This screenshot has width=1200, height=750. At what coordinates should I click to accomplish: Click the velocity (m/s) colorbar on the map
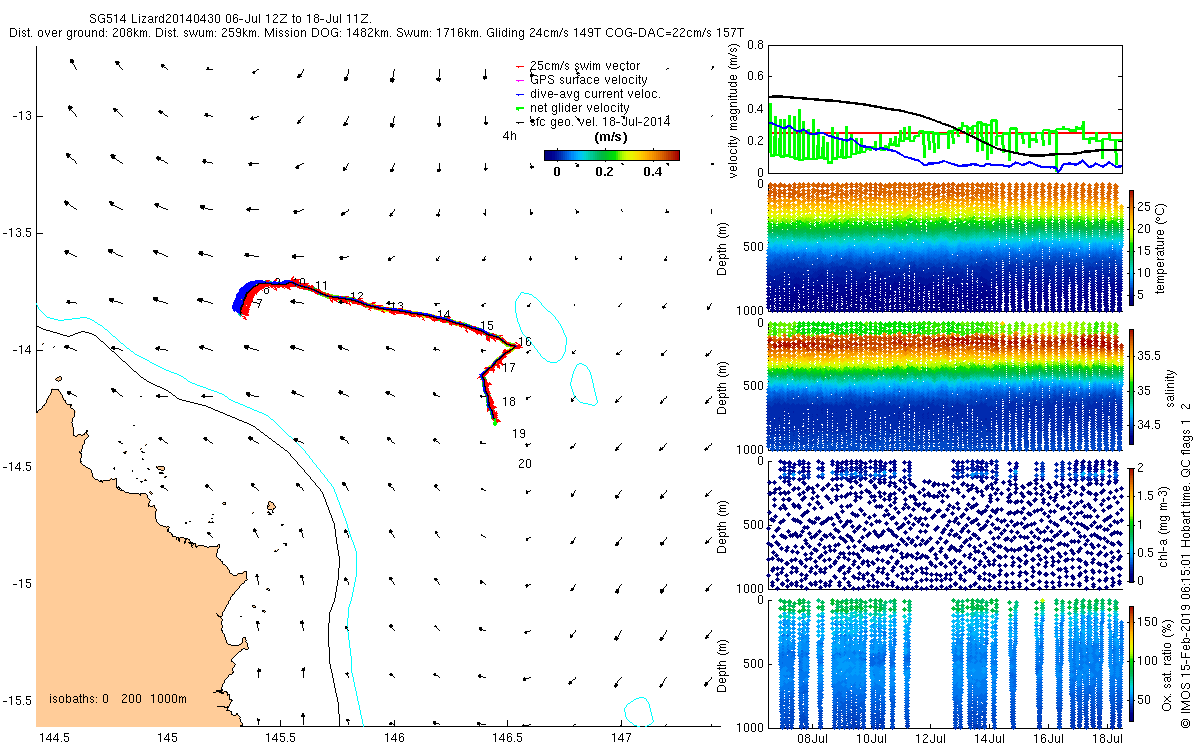pos(612,155)
